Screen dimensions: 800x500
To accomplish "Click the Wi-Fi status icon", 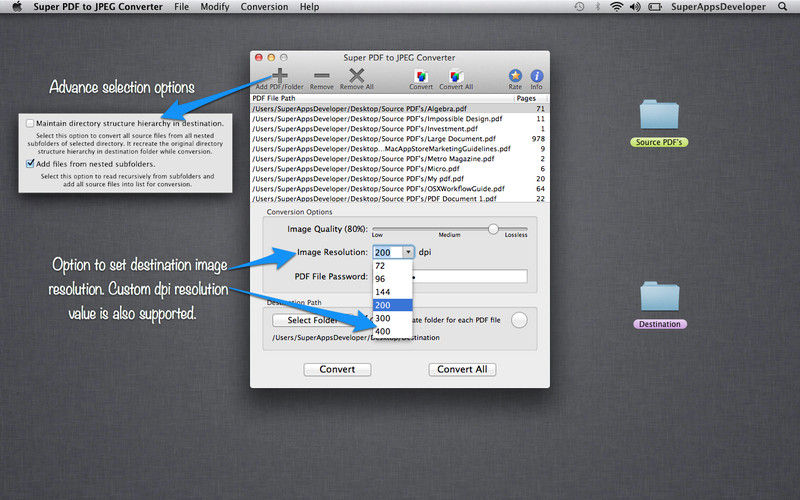I will tap(616, 7).
